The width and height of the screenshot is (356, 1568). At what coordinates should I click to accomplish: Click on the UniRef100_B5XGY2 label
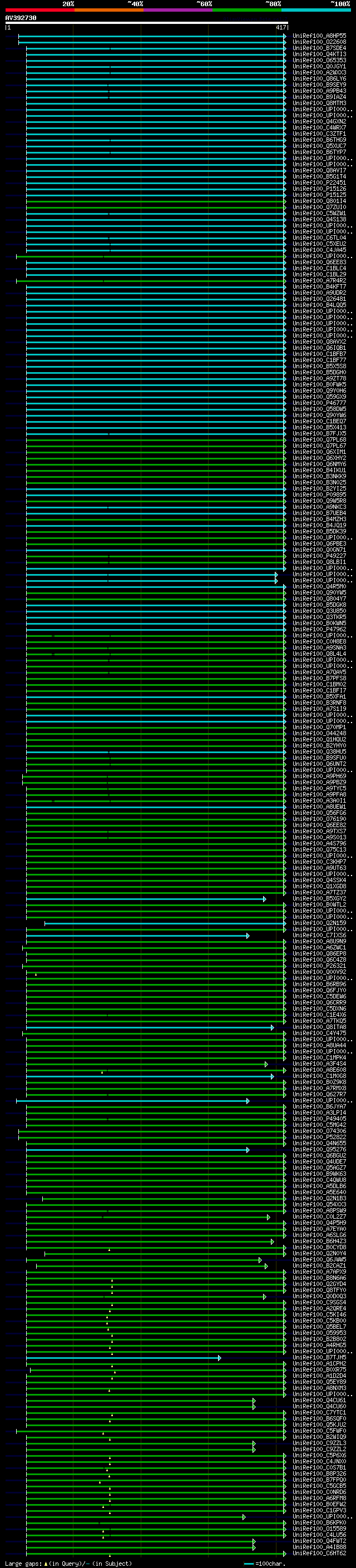tap(319, 898)
